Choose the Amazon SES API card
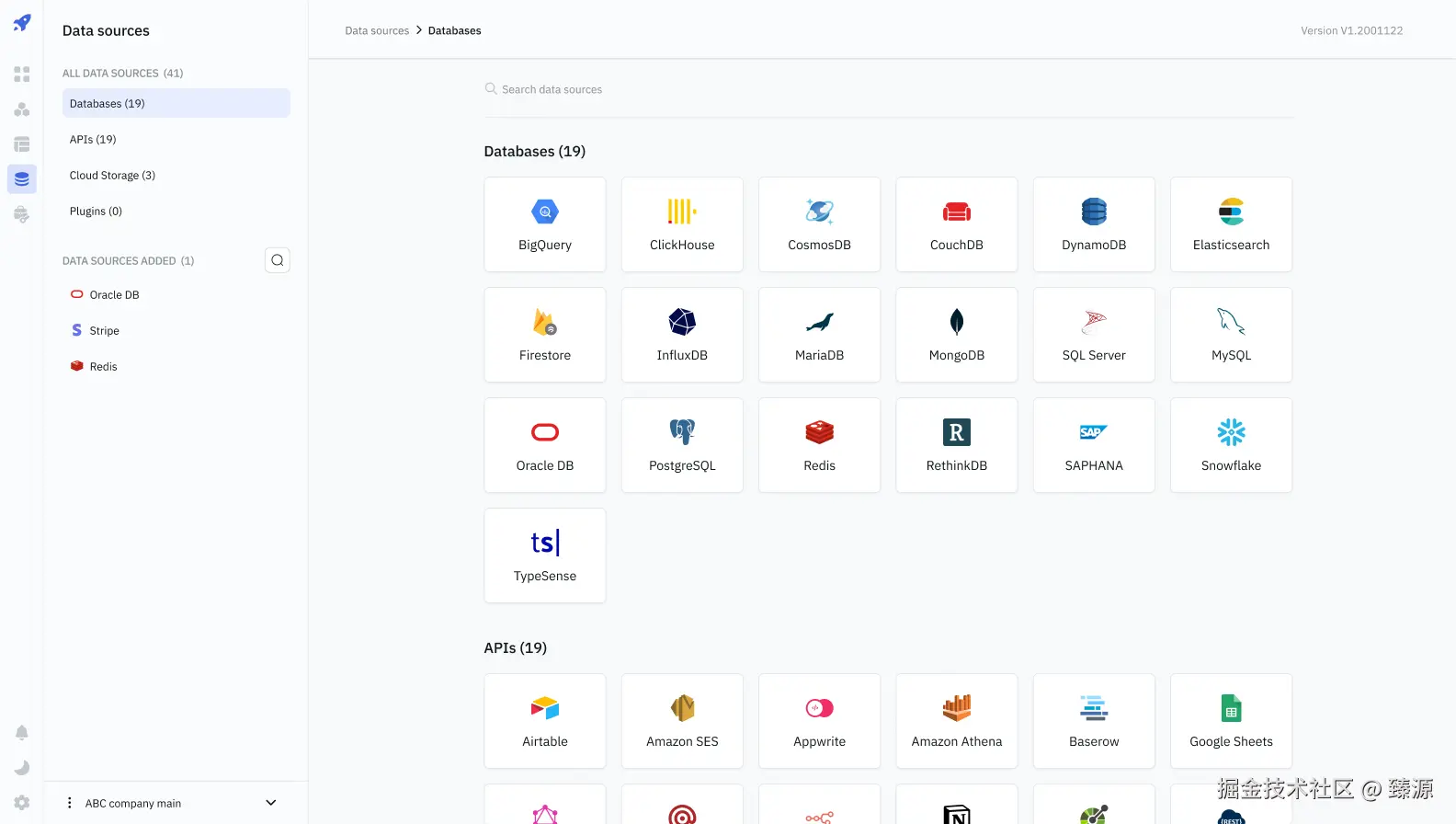1456x824 pixels. point(682,721)
